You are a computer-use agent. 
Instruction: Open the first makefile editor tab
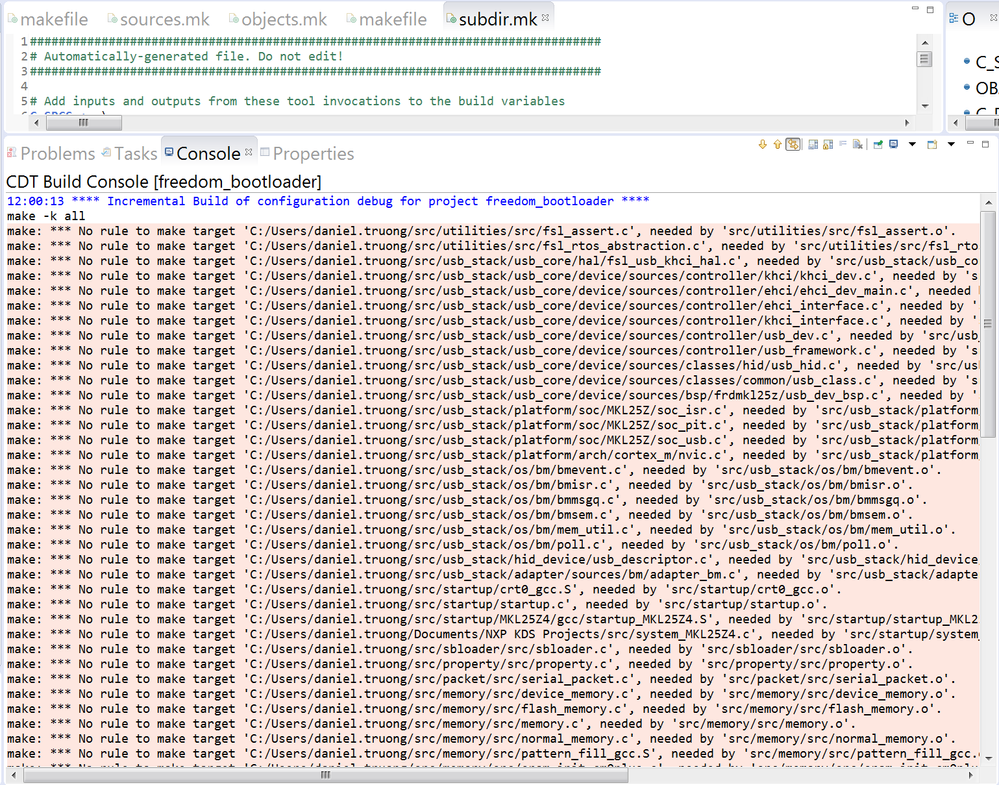pos(48,19)
